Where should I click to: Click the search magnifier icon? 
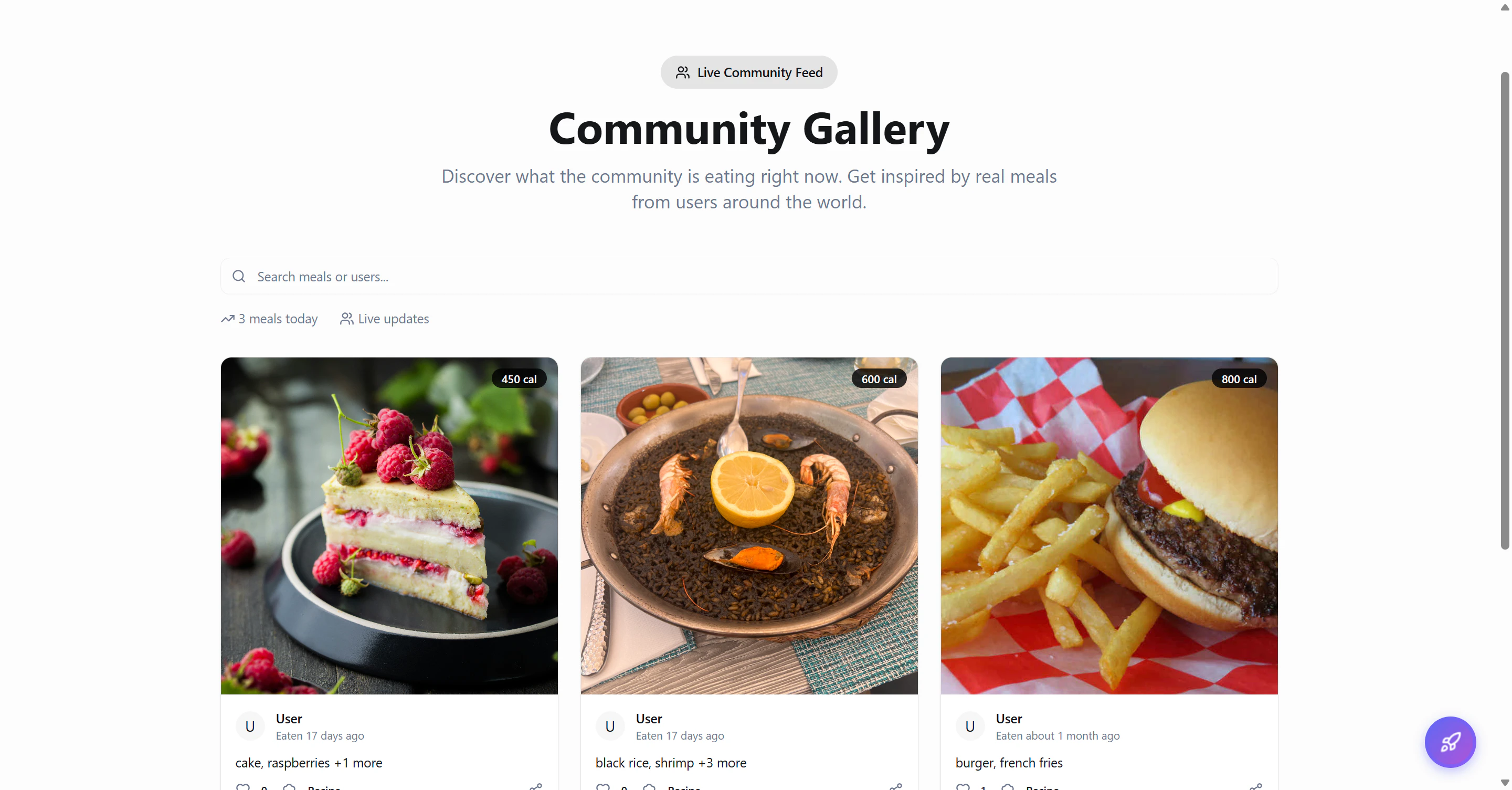tap(239, 276)
